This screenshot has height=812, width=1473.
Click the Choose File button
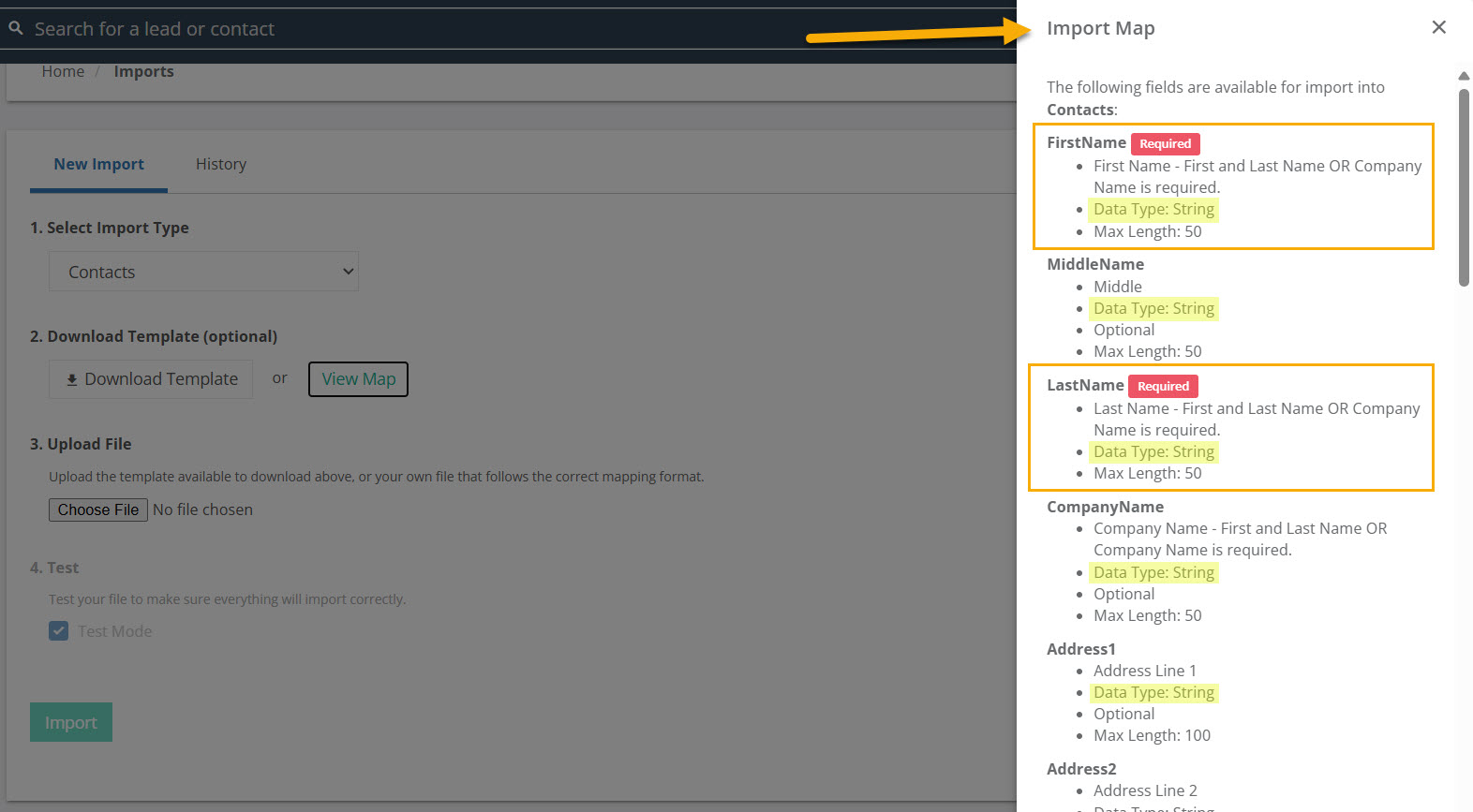[98, 509]
